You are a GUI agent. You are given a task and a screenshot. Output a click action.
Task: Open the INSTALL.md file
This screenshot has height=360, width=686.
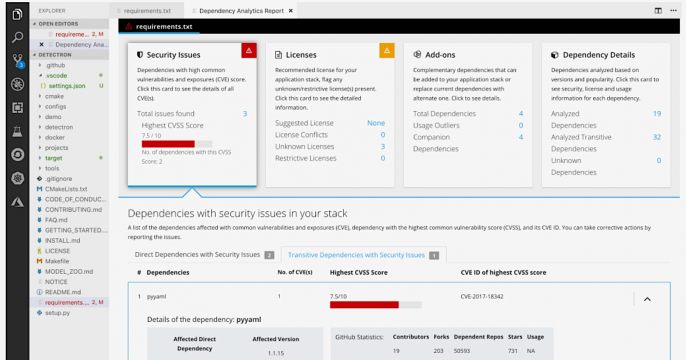click(63, 241)
